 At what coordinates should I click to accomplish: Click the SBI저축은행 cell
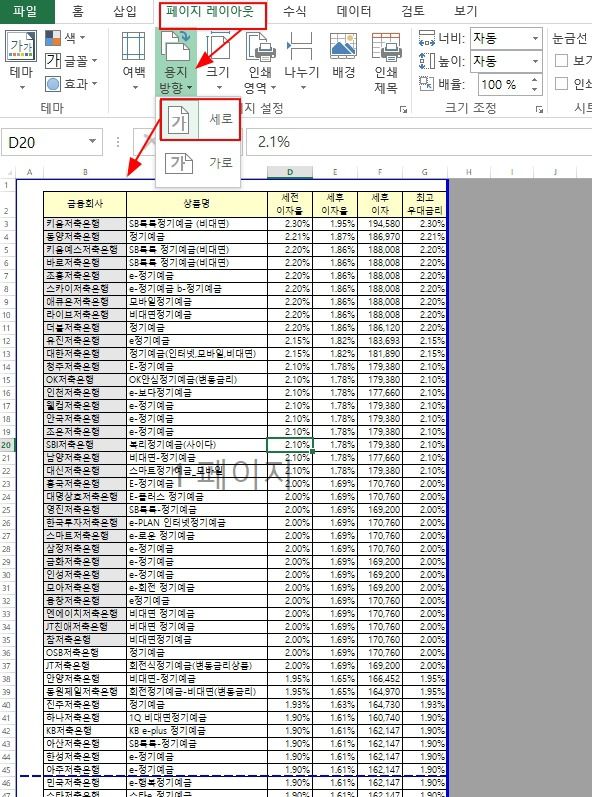point(85,445)
